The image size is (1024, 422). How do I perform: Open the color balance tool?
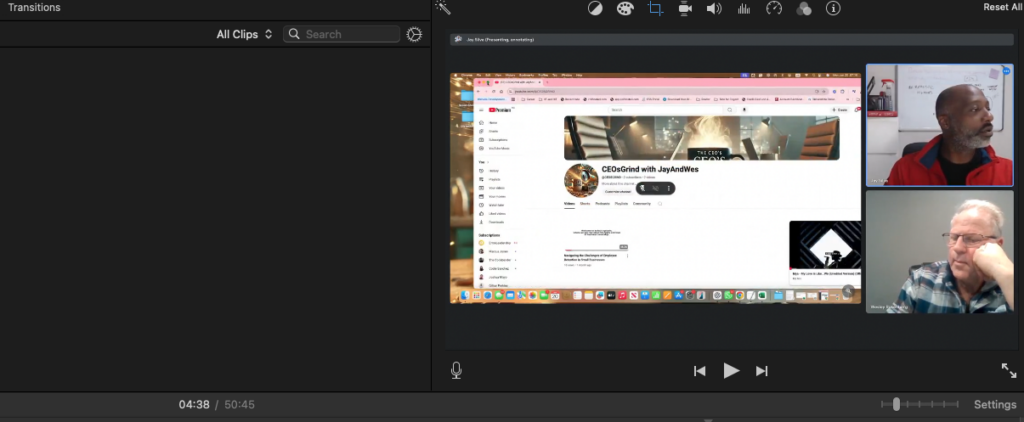point(594,9)
